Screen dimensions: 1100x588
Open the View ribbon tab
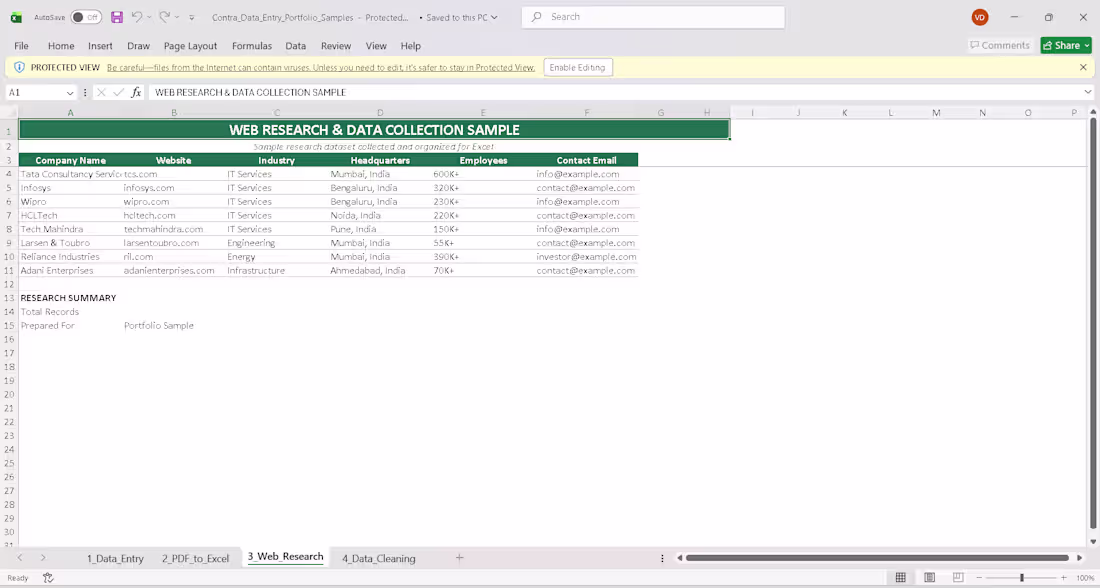tap(376, 46)
